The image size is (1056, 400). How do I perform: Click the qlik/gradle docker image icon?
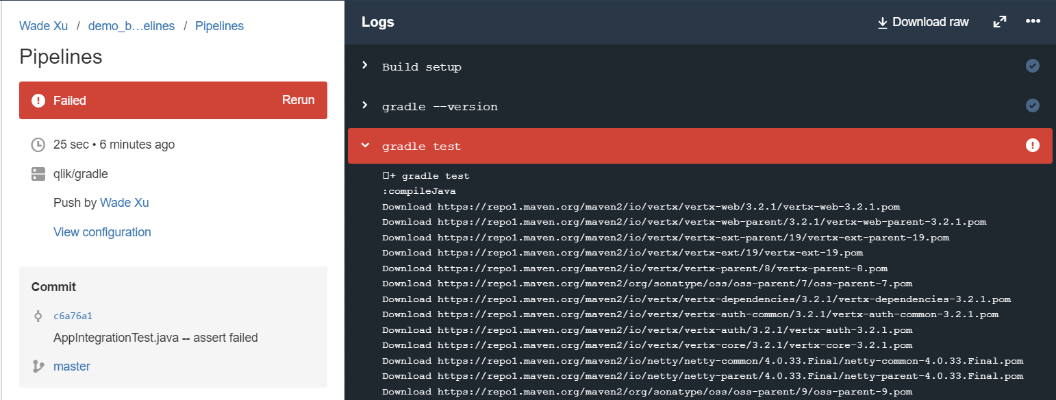coord(38,174)
